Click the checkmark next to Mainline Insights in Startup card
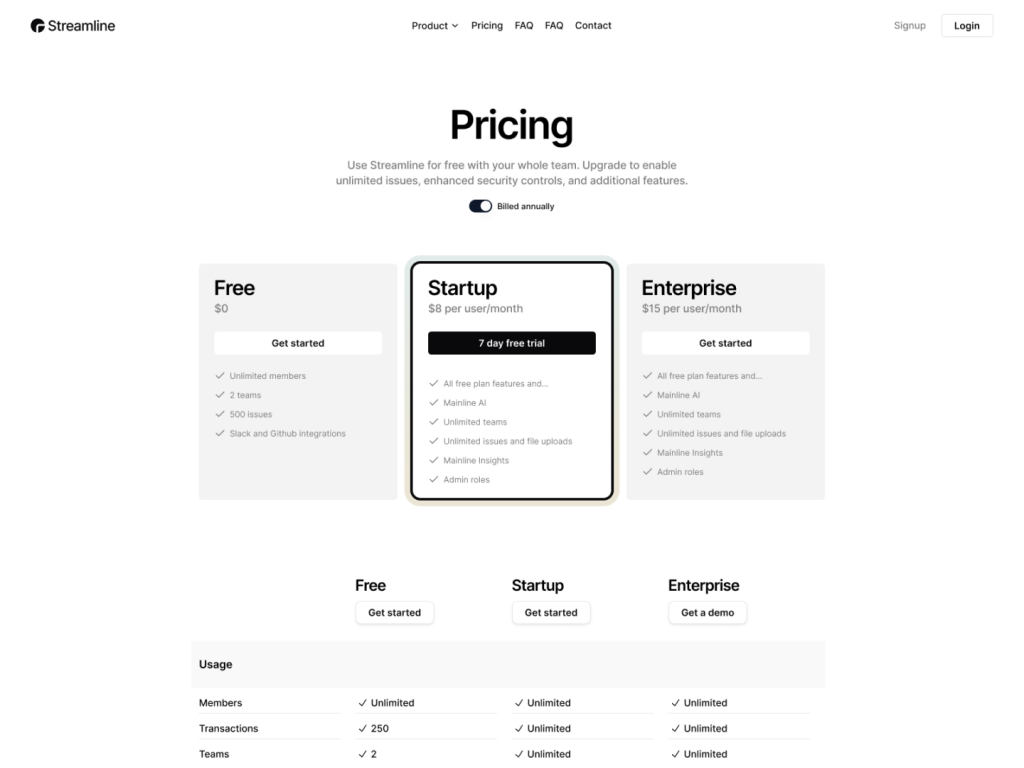1024x768 pixels. [434, 460]
